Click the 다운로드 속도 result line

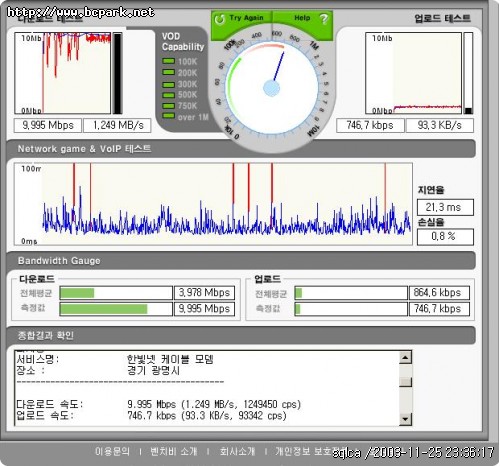click(x=159, y=404)
